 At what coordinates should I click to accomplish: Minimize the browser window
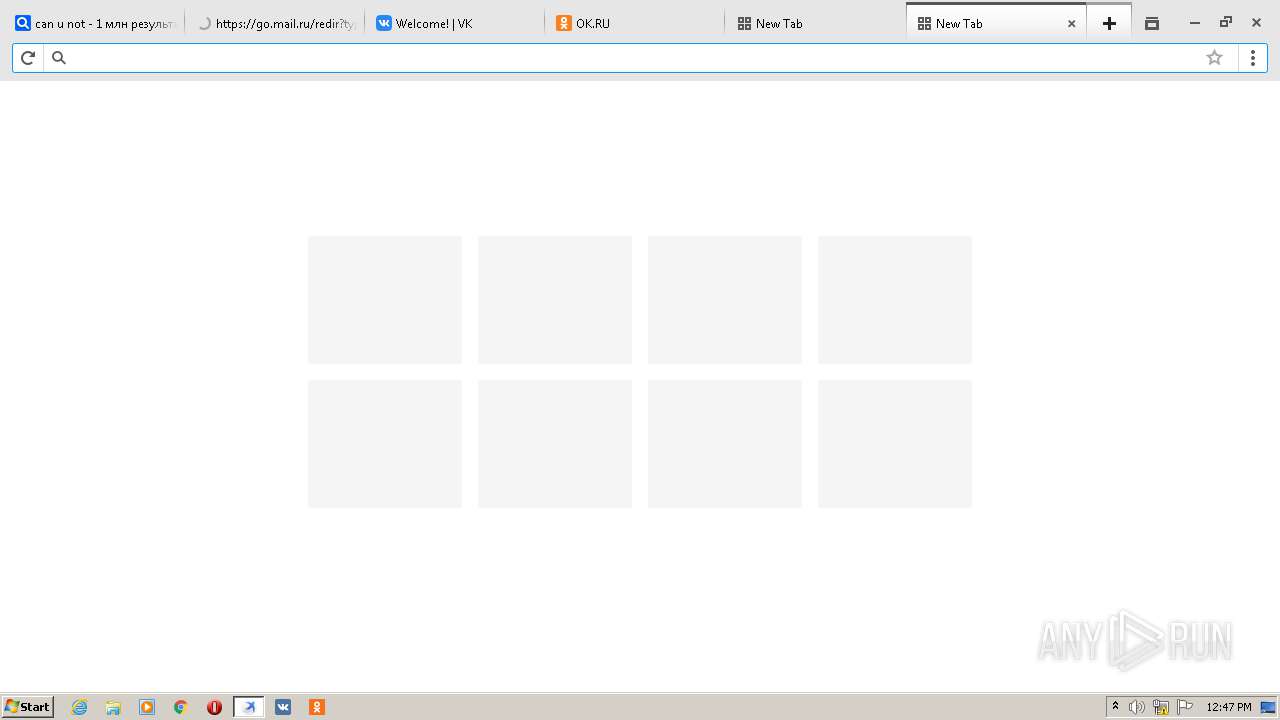coord(1194,23)
